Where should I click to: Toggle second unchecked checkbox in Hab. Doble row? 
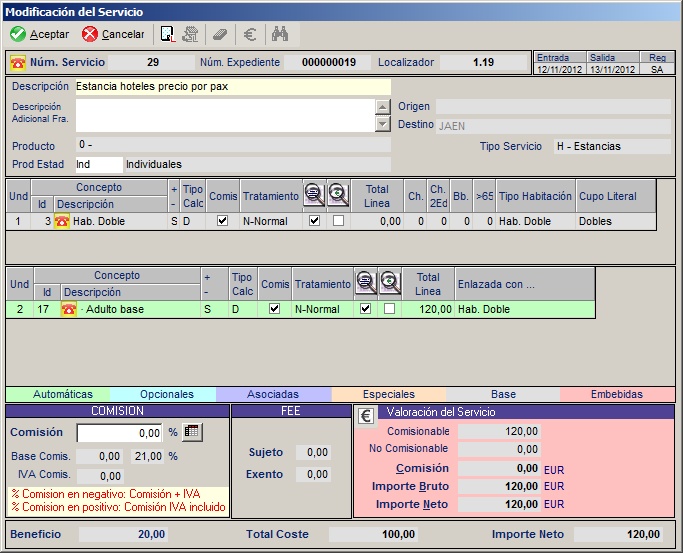tap(338, 221)
